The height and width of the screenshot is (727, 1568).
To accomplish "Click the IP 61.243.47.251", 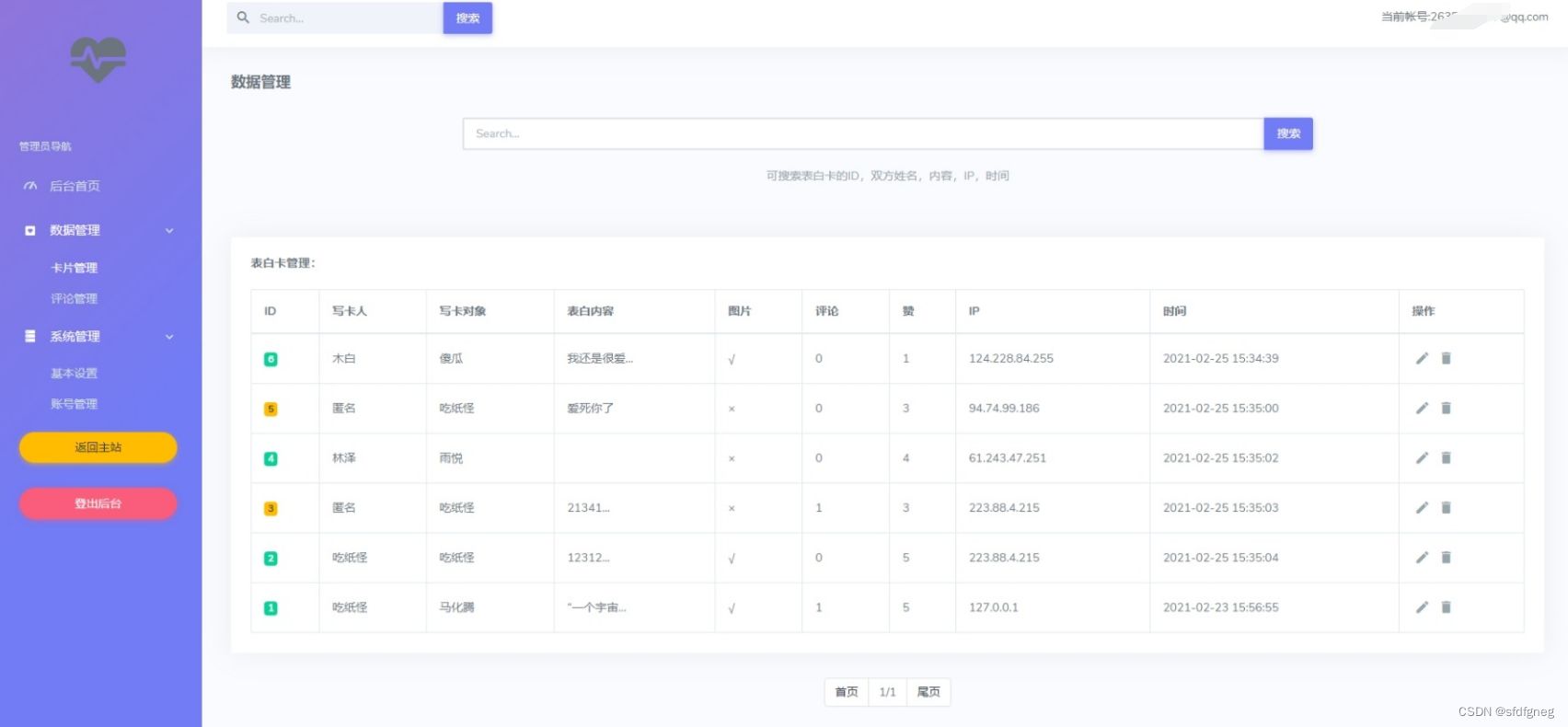I will (x=1007, y=457).
